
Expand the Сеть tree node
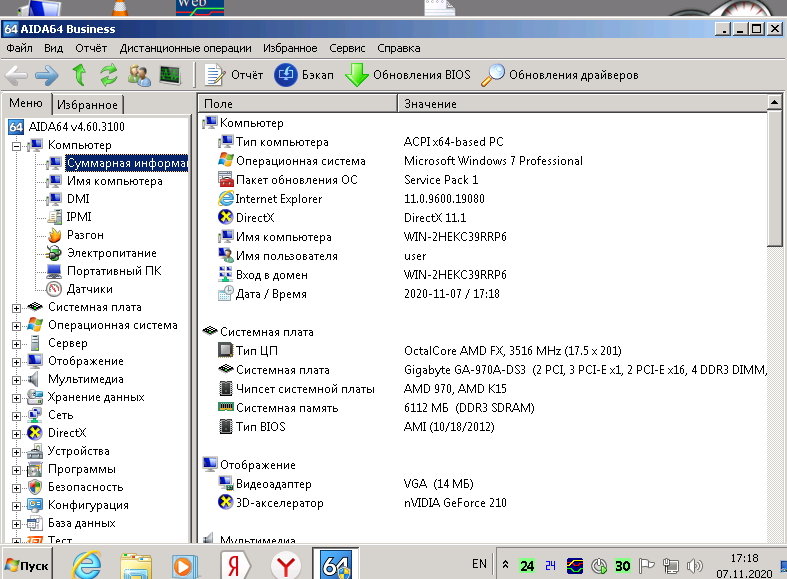click(17, 416)
